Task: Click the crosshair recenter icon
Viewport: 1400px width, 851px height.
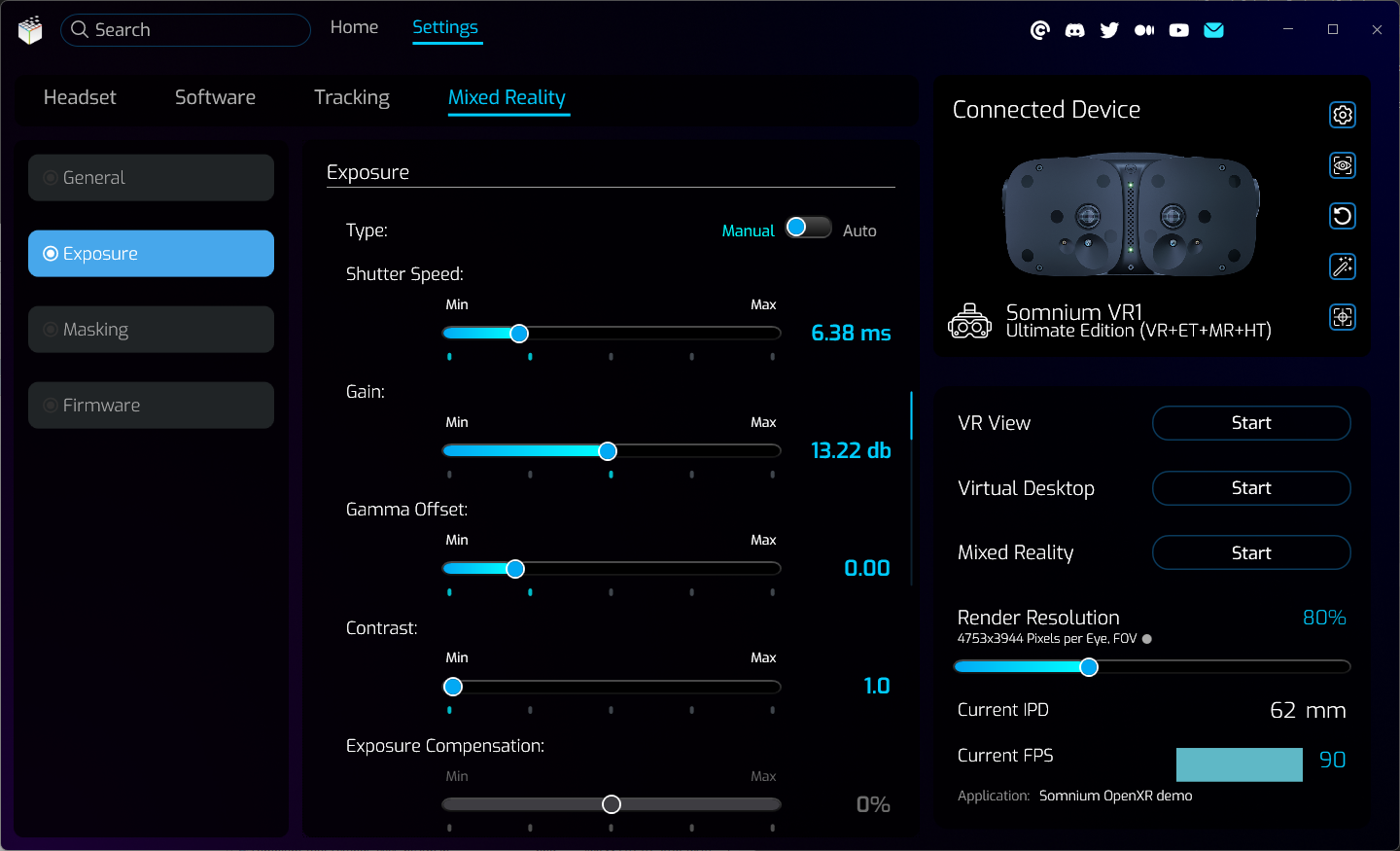Action: point(1342,317)
